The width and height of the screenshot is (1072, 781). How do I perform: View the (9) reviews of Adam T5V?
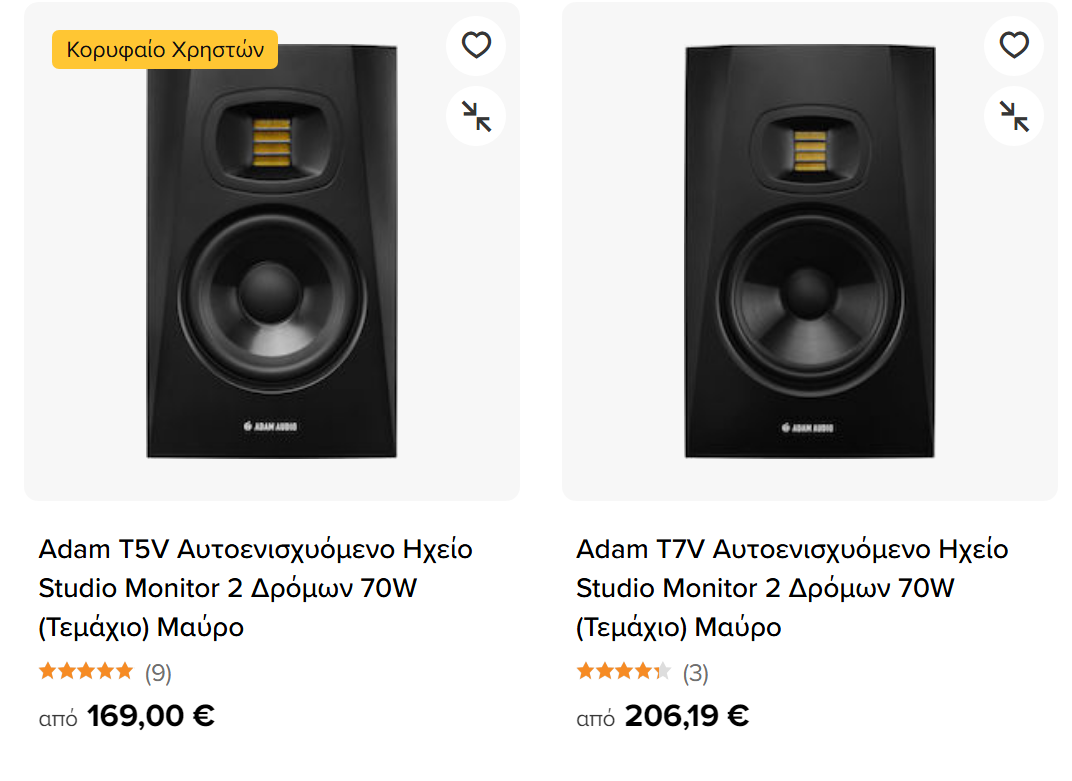(158, 673)
